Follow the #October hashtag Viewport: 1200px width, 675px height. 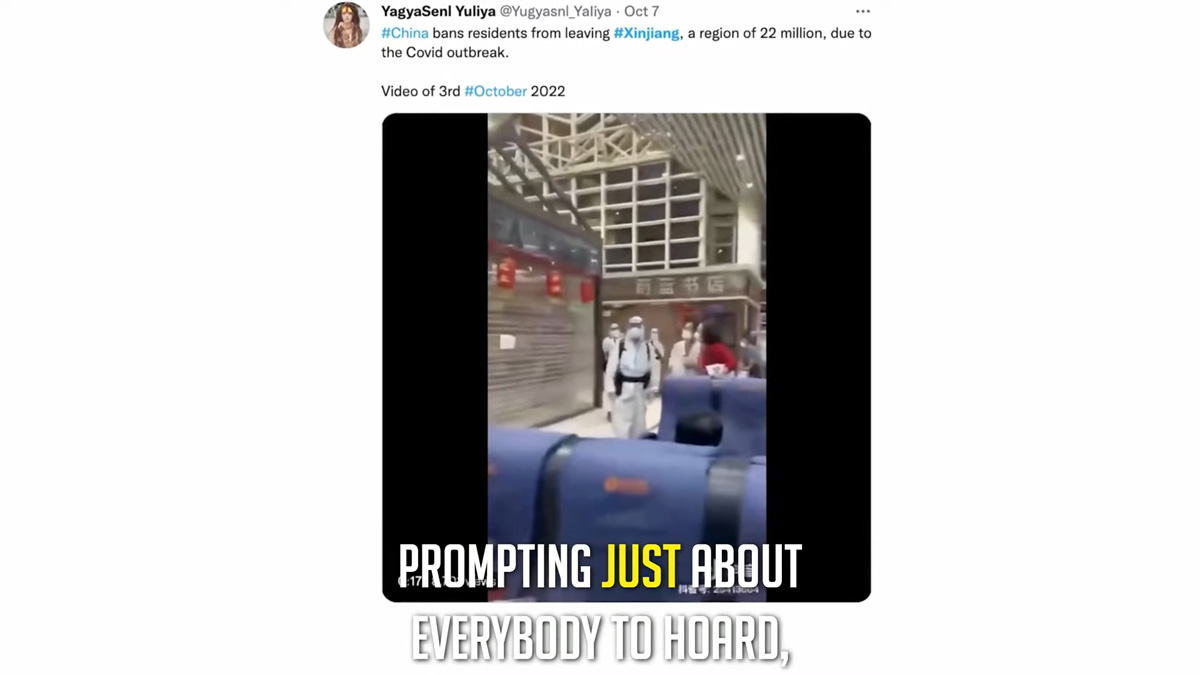coord(496,91)
